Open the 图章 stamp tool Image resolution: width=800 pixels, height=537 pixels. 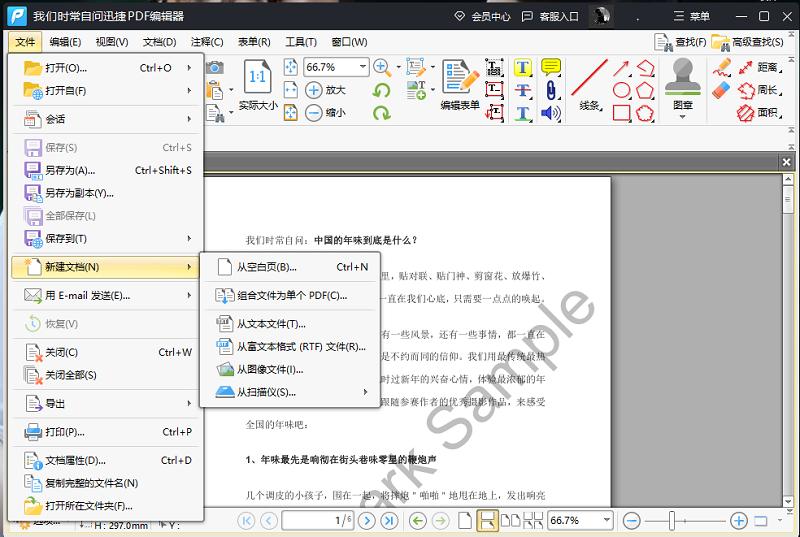[683, 84]
